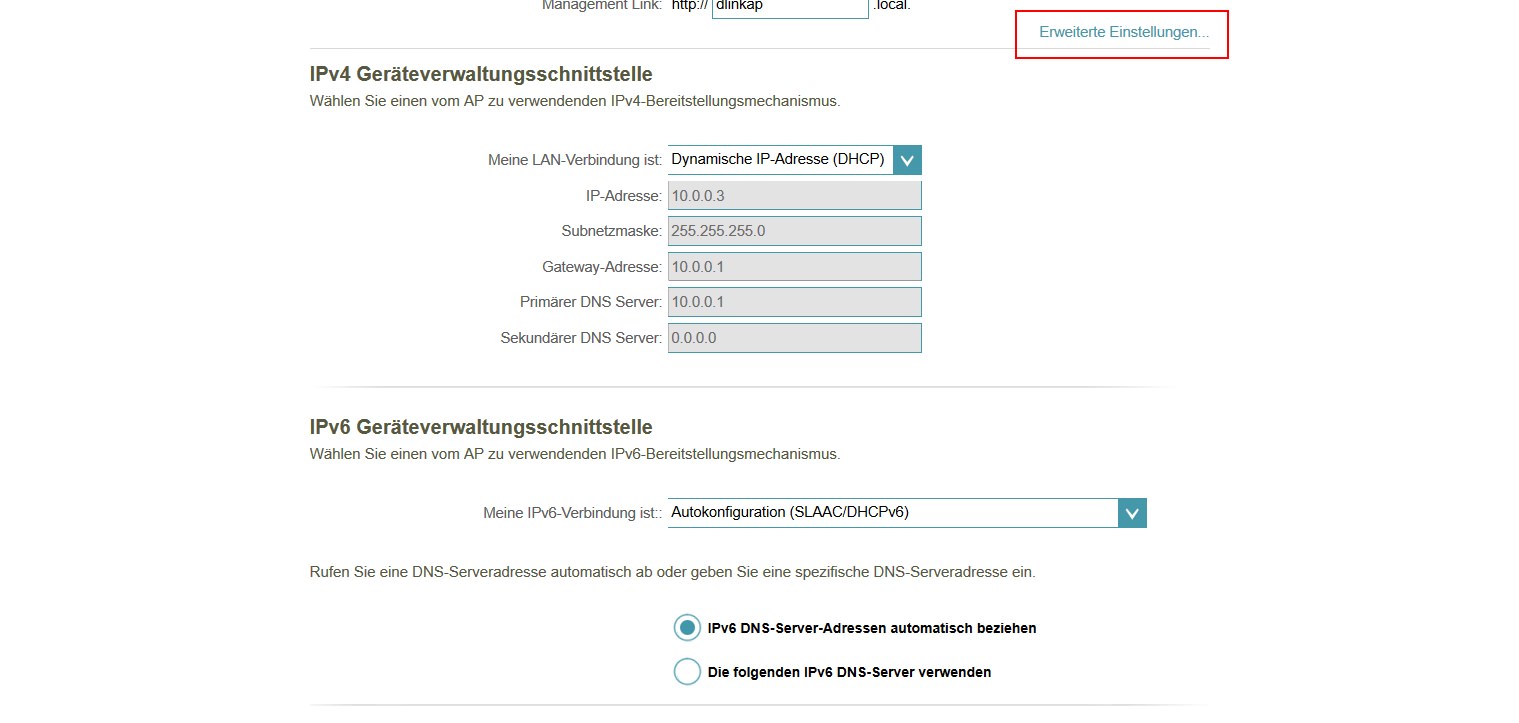This screenshot has width=1519, height=723.
Task: Click the label 'IPv6 DNS-Server-Adressen automatisch beziehen'
Action: tap(871, 629)
